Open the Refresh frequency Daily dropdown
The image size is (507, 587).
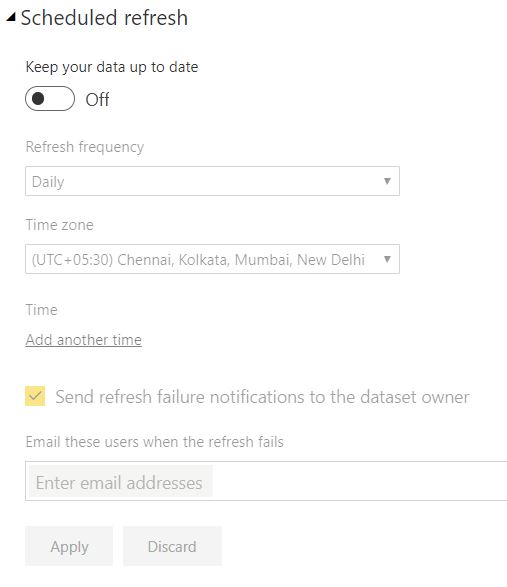tap(212, 181)
